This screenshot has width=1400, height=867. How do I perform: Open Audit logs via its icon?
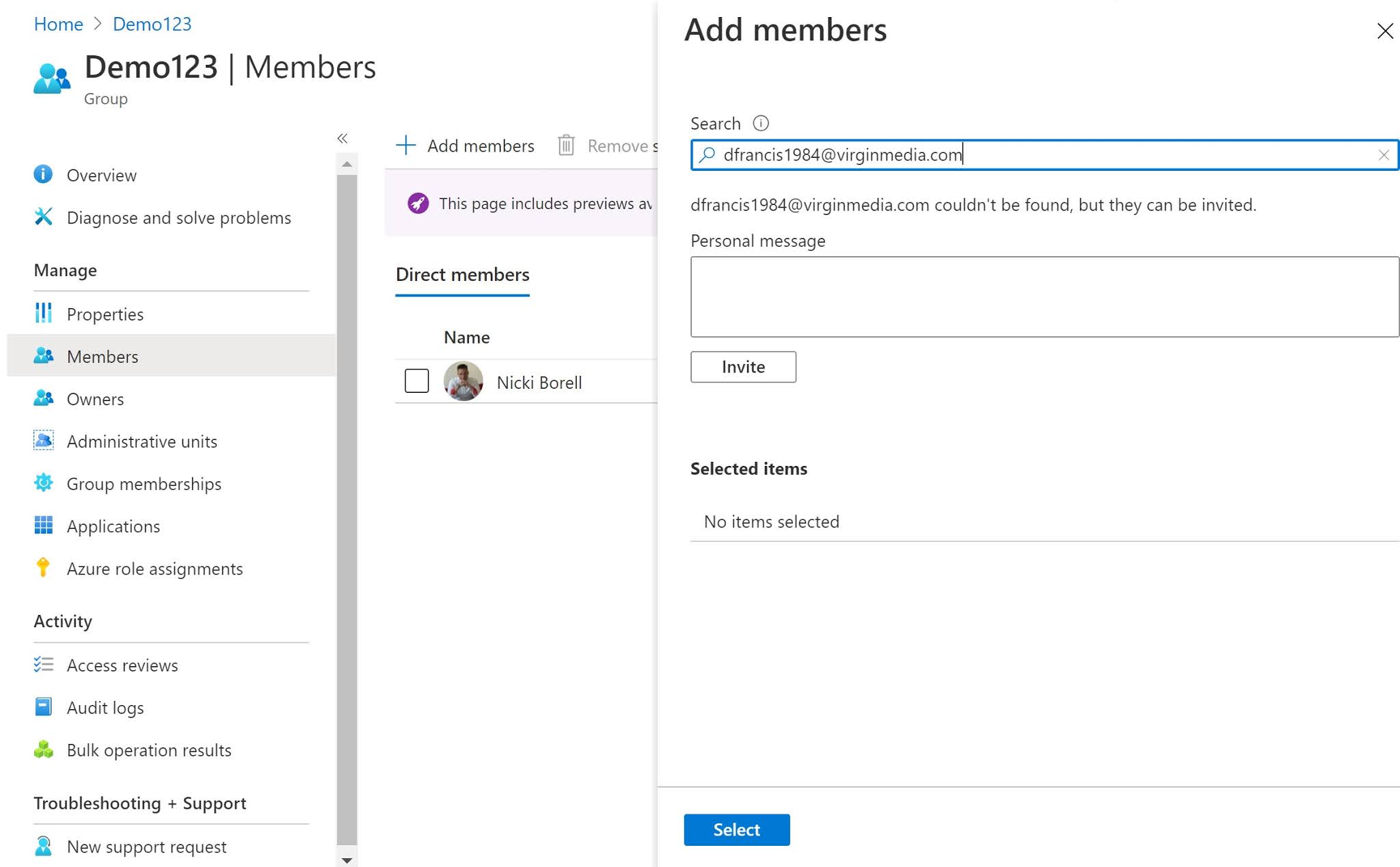tap(44, 706)
